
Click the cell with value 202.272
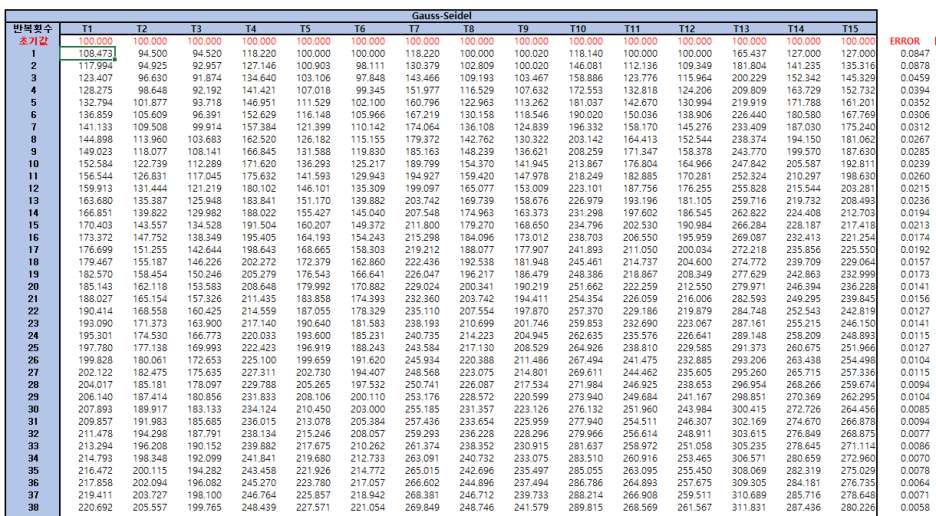(251, 262)
